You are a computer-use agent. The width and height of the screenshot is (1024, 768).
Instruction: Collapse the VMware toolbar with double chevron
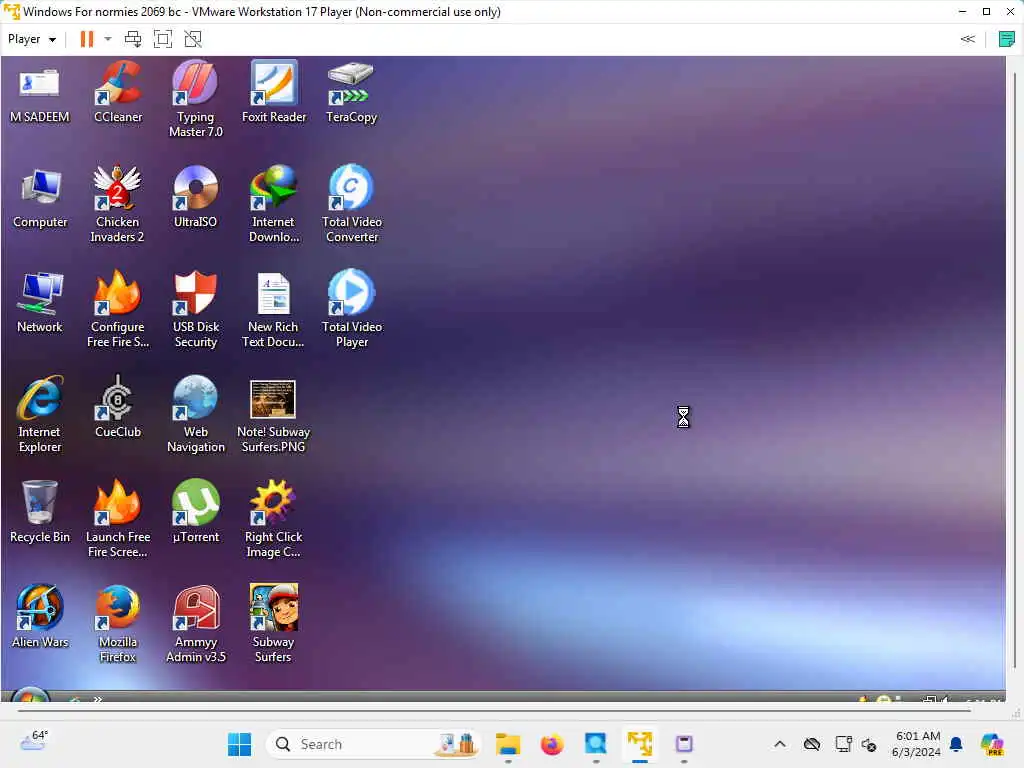(967, 39)
